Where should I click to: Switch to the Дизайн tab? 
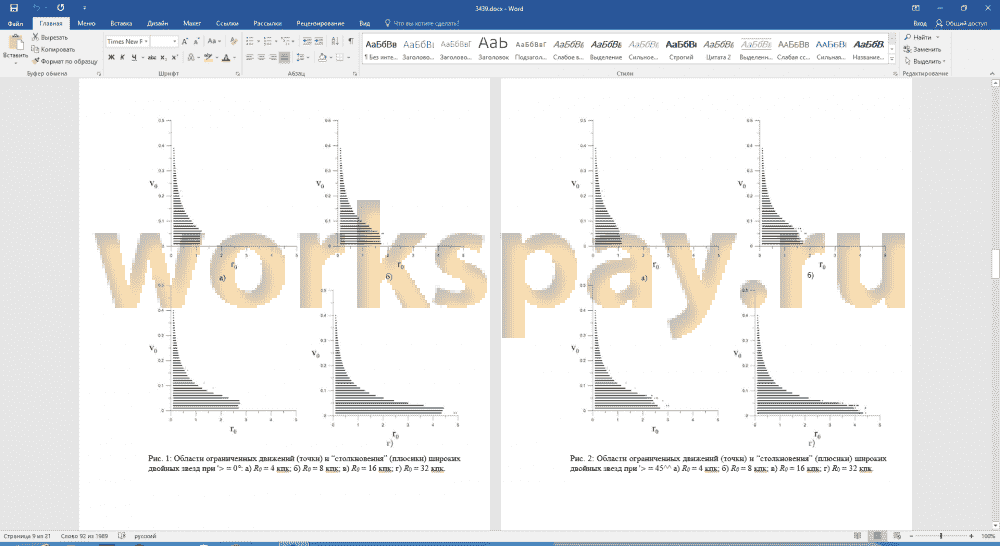(x=158, y=24)
